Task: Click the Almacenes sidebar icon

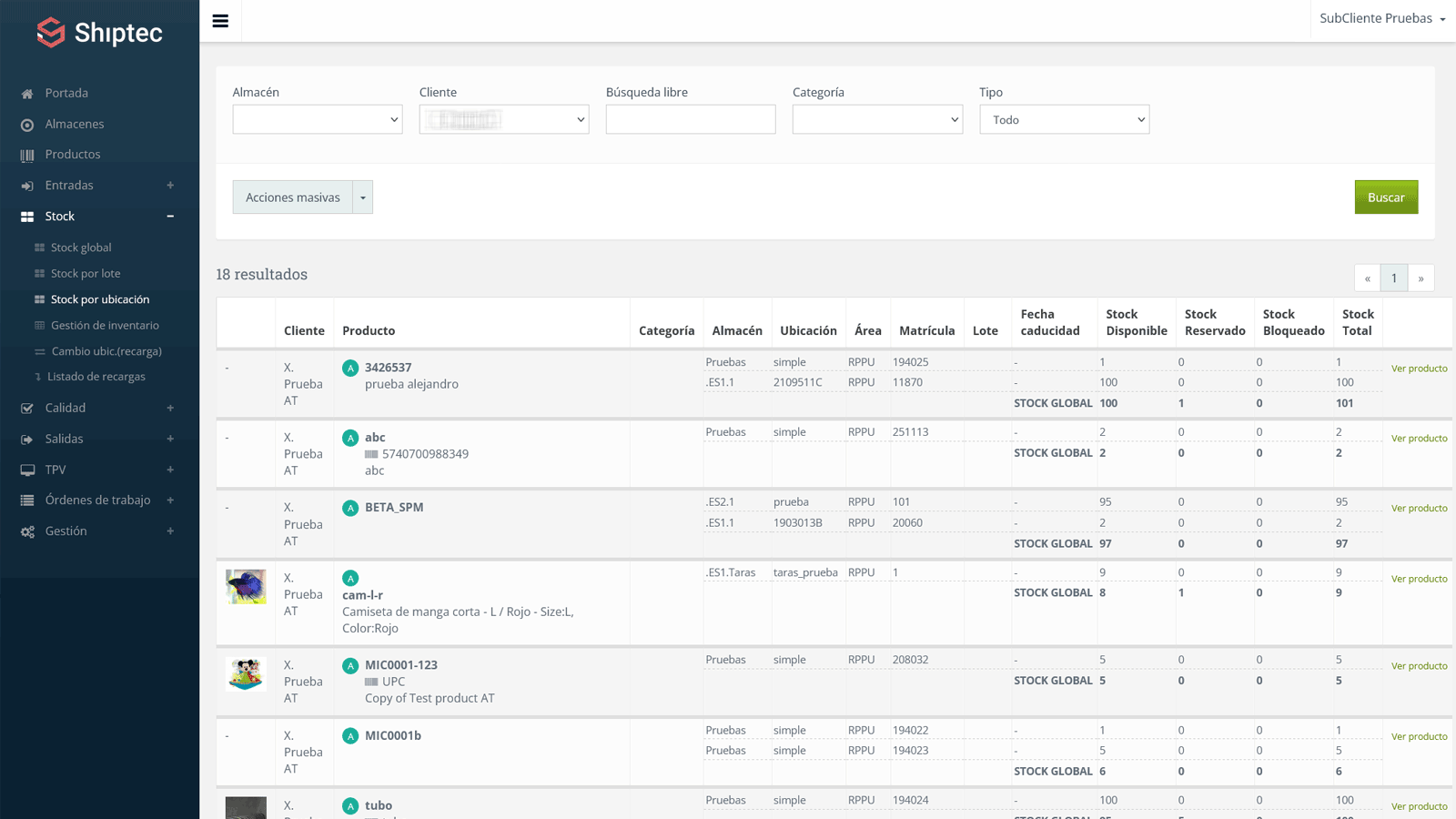Action: (27, 125)
